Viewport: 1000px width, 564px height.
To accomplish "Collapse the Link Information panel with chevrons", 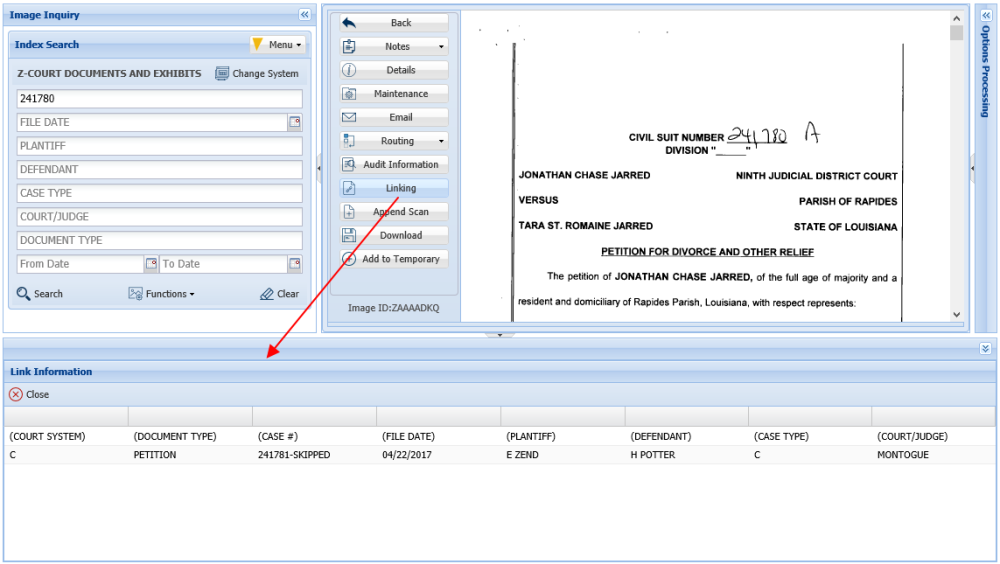I will (x=985, y=348).
